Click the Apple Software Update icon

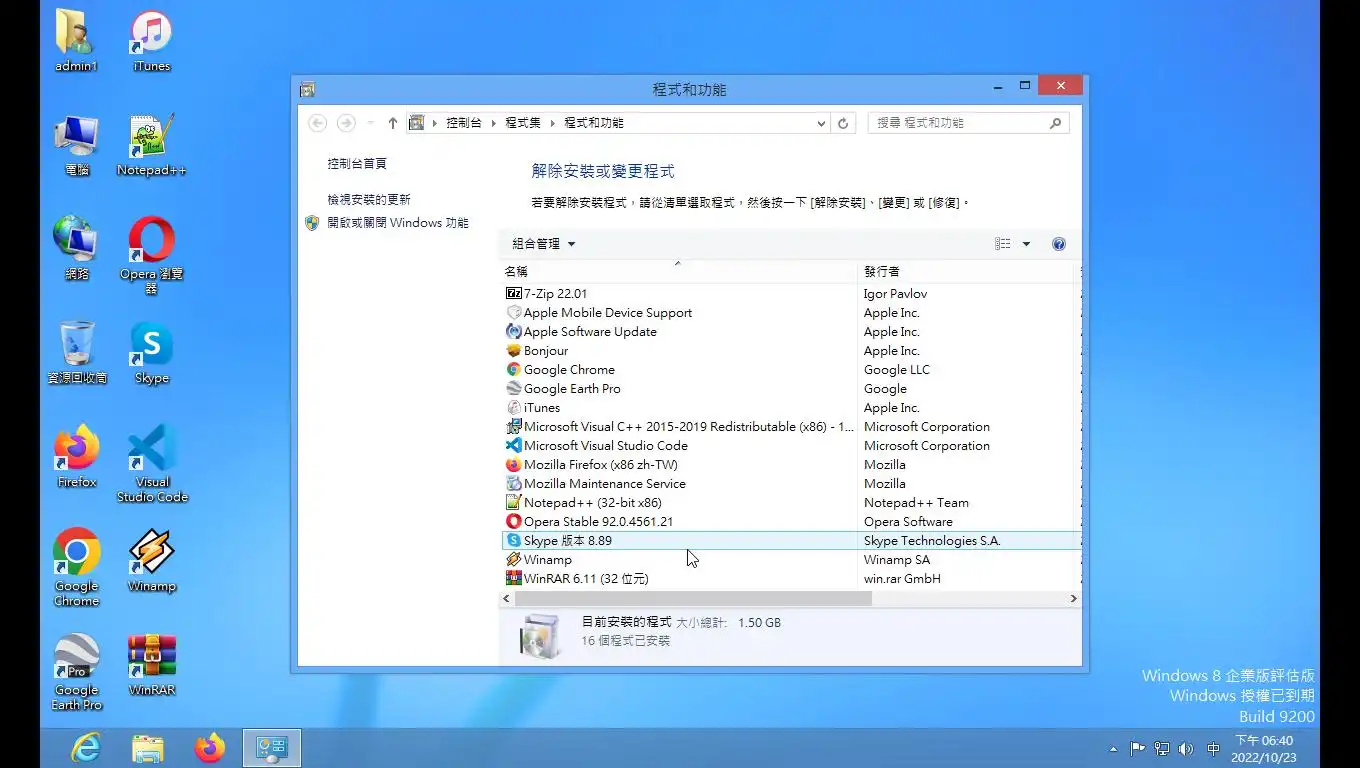514,332
